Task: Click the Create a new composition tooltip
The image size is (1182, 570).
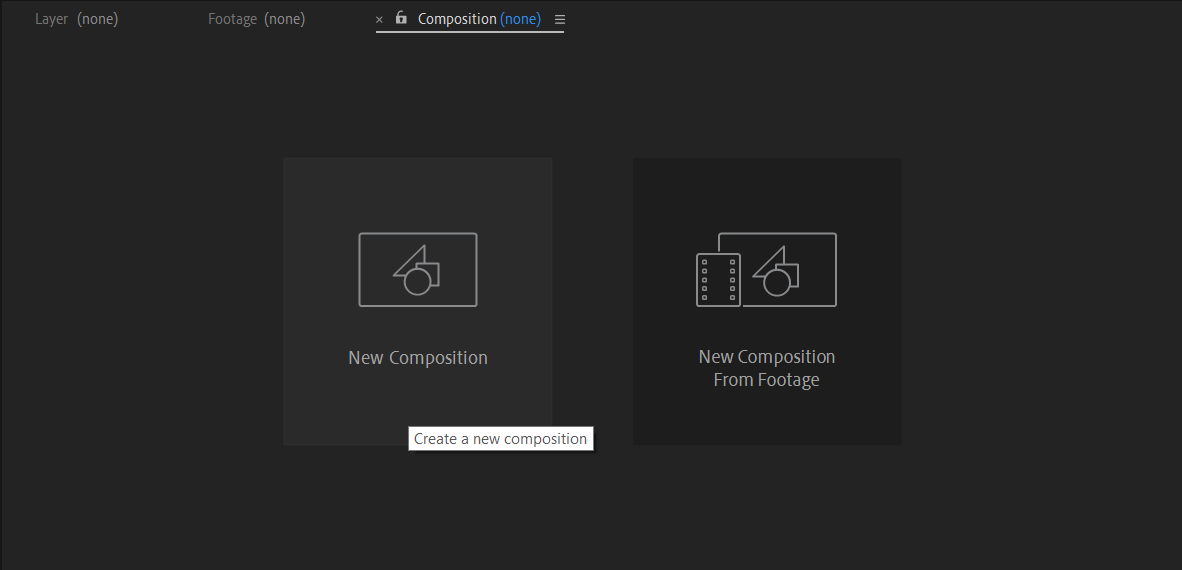Action: tap(501, 439)
